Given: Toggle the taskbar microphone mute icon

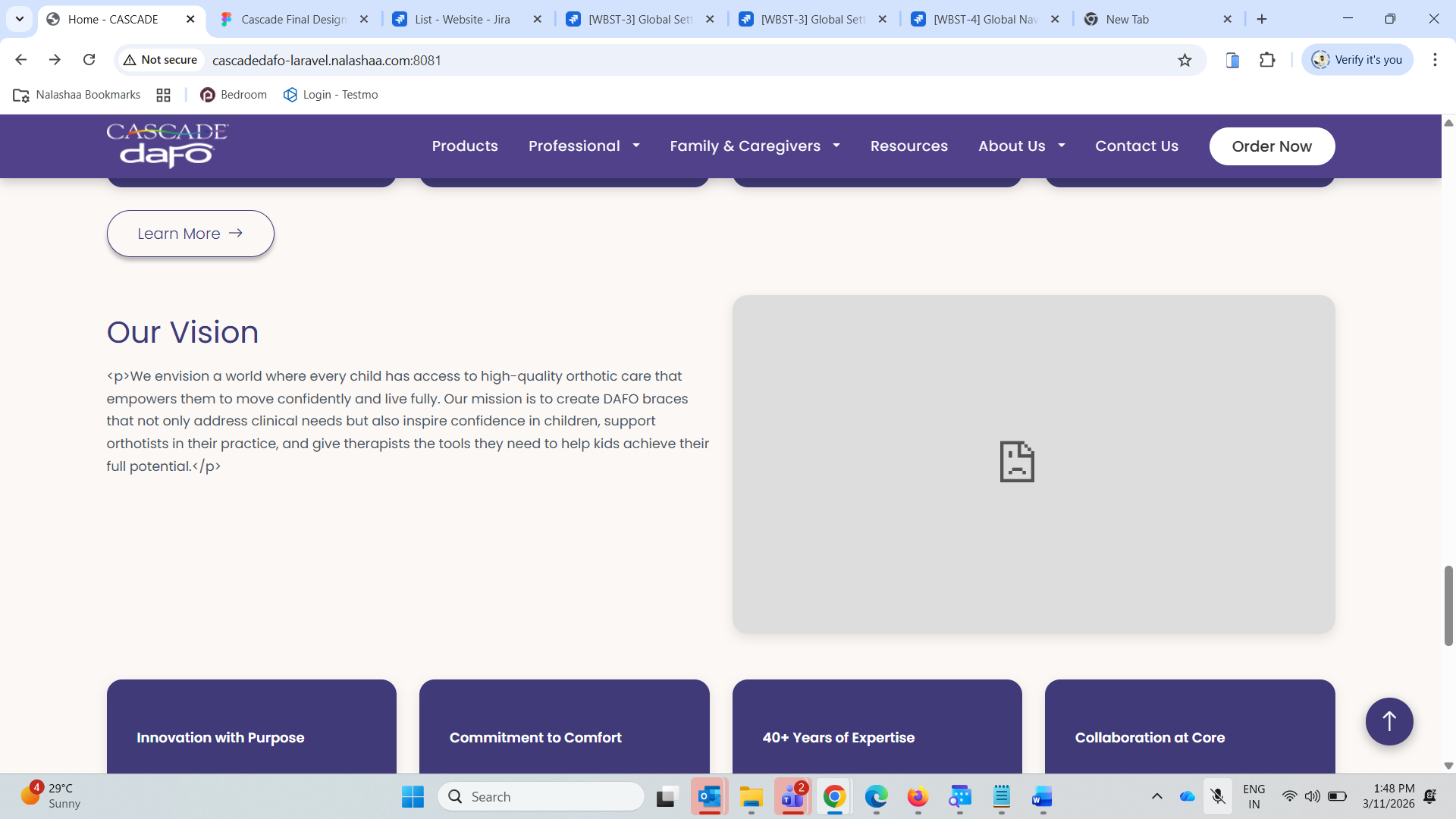Looking at the screenshot, I should [x=1218, y=796].
